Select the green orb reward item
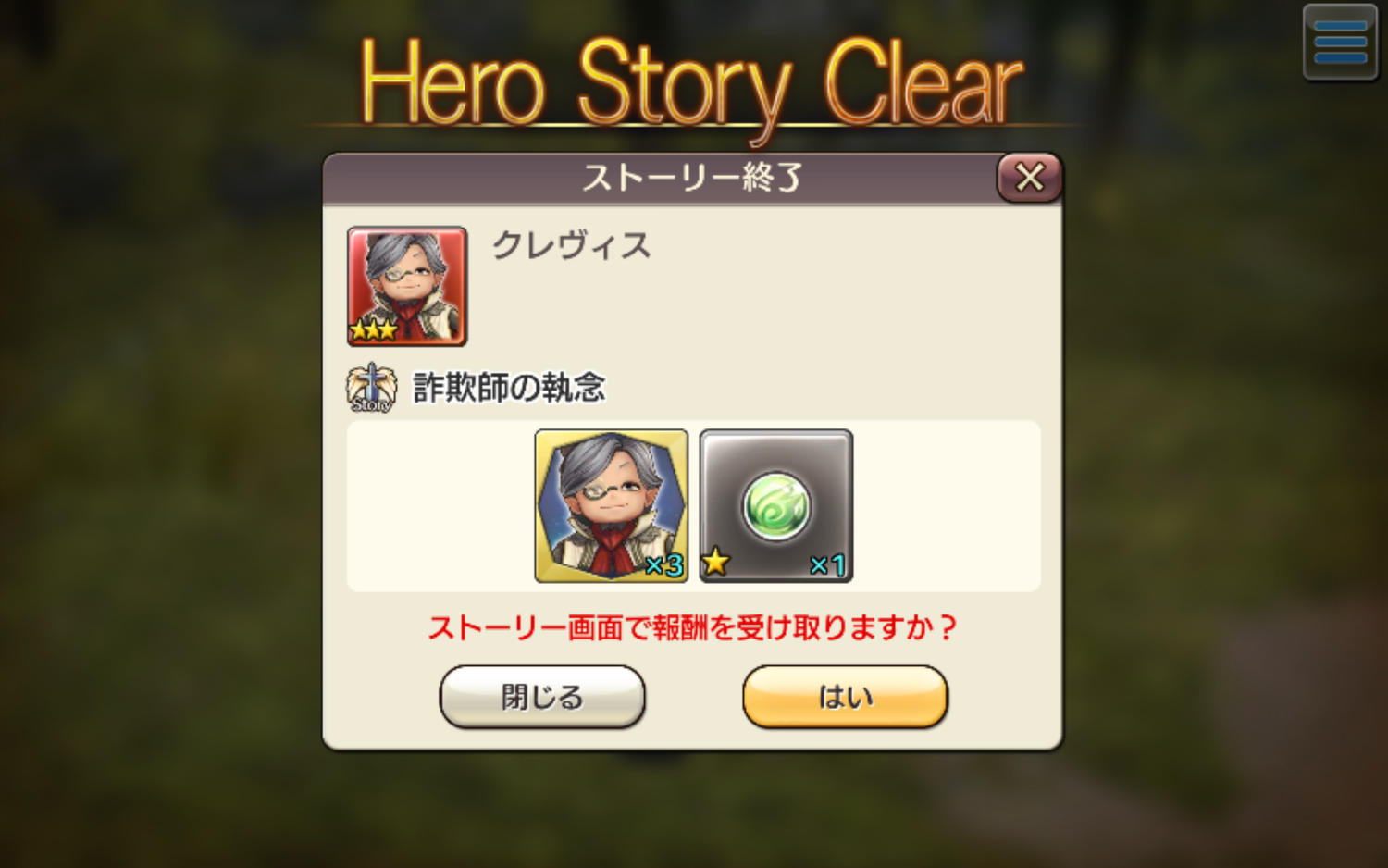The width and height of the screenshot is (1388, 868). pyautogui.click(x=776, y=505)
